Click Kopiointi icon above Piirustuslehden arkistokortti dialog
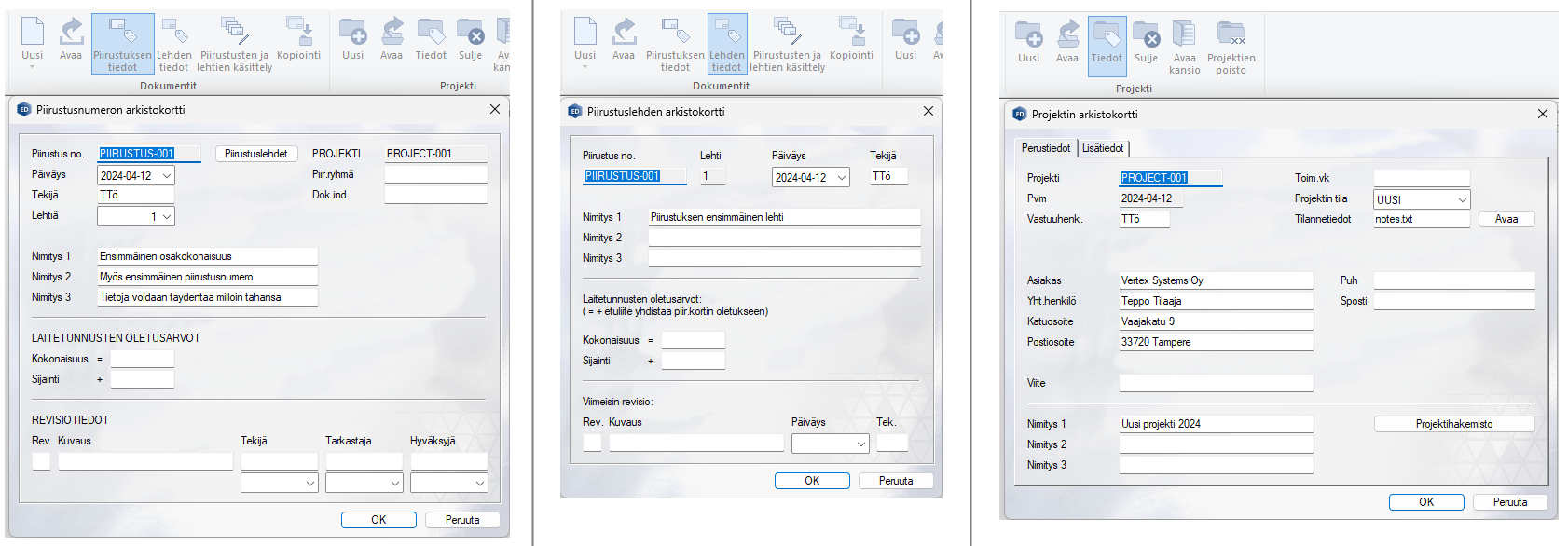Image resolution: width=1568 pixels, height=546 pixels. [851, 39]
